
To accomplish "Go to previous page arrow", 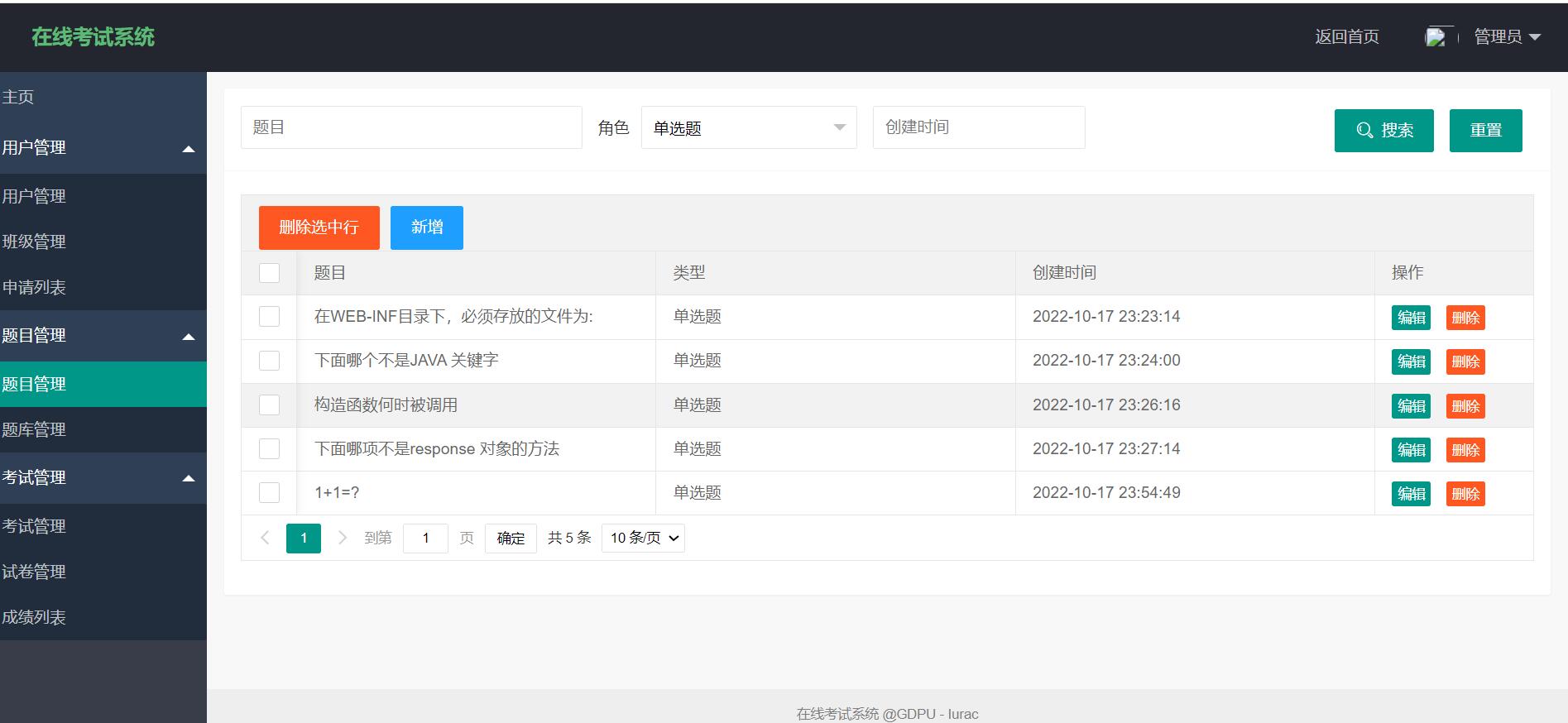I will [265, 538].
